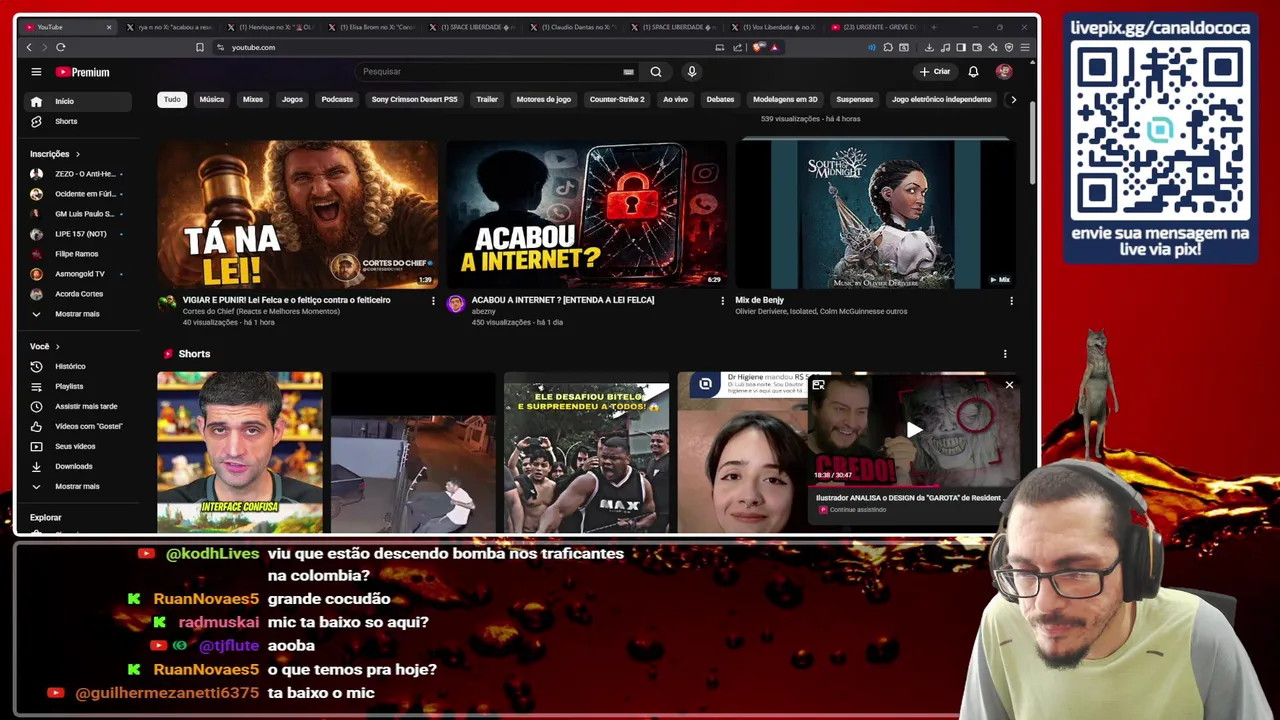Click the search magnifier button
This screenshot has height=720, width=1280.
(x=656, y=72)
